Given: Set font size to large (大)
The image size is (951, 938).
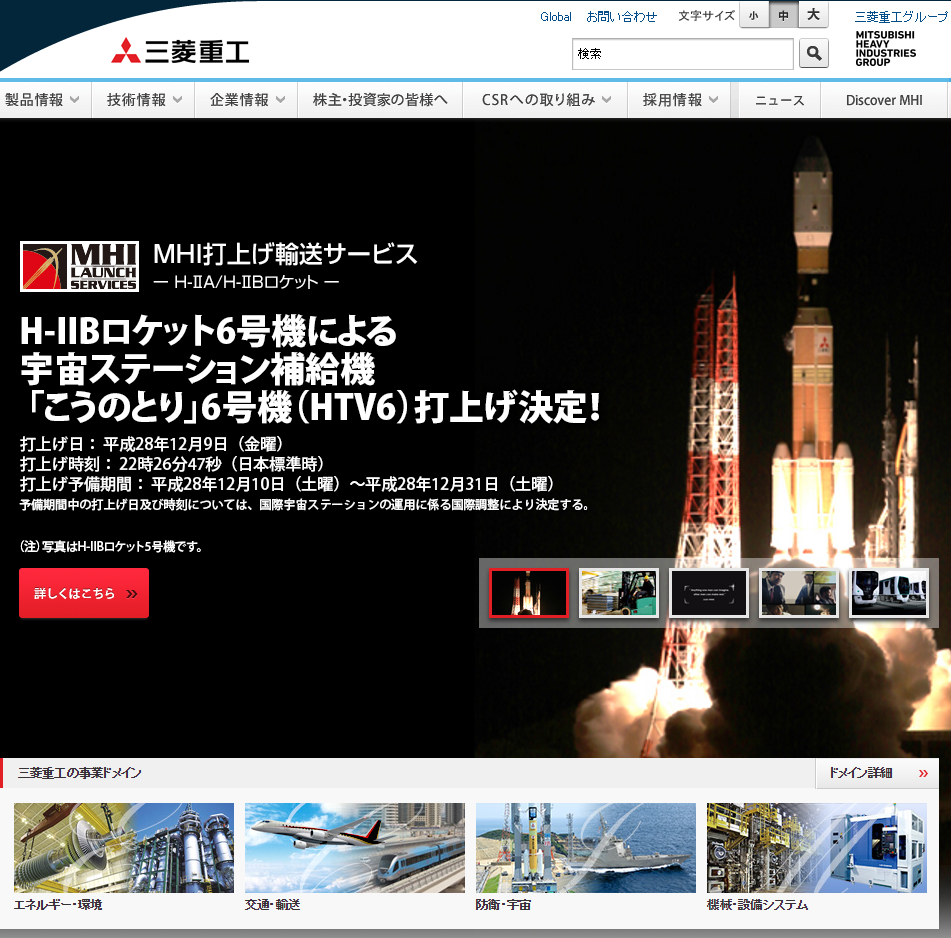Looking at the screenshot, I should click(813, 16).
